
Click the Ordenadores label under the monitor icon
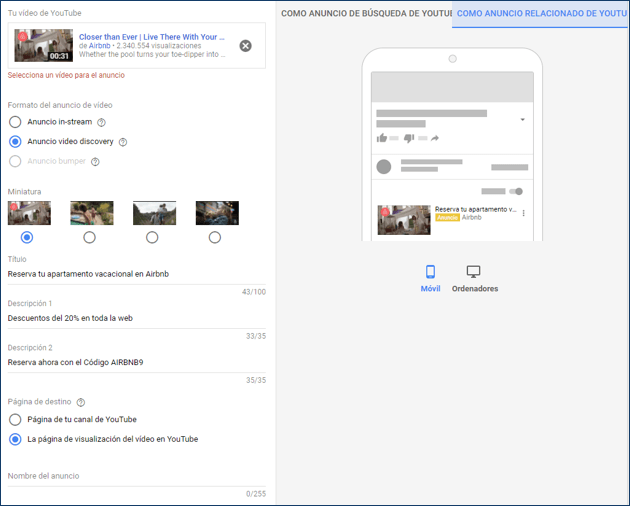(475, 289)
